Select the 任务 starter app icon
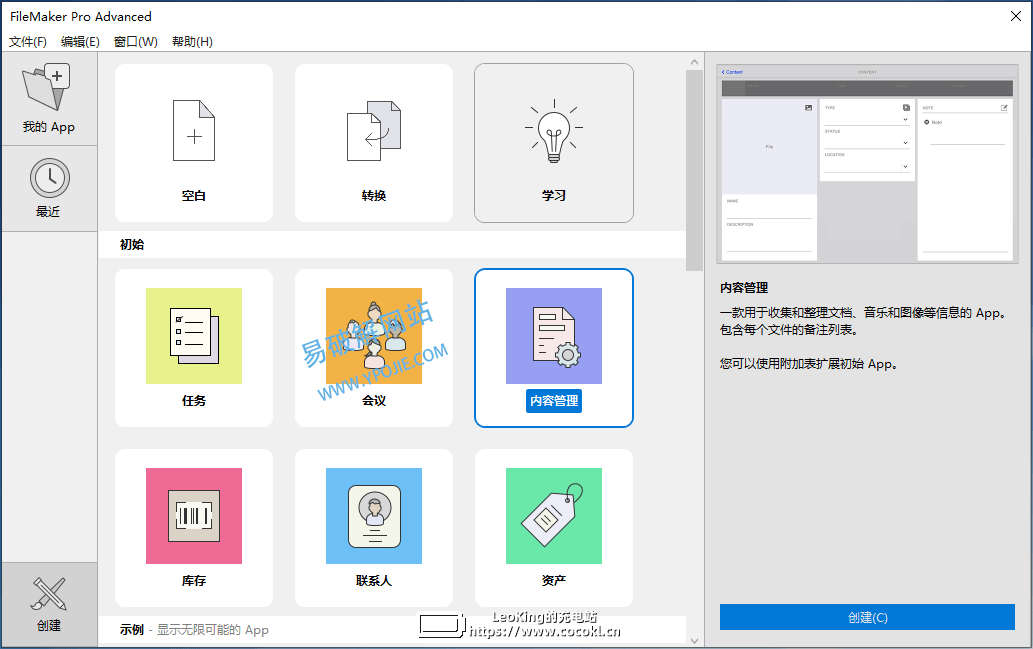The image size is (1033, 649). [194, 336]
